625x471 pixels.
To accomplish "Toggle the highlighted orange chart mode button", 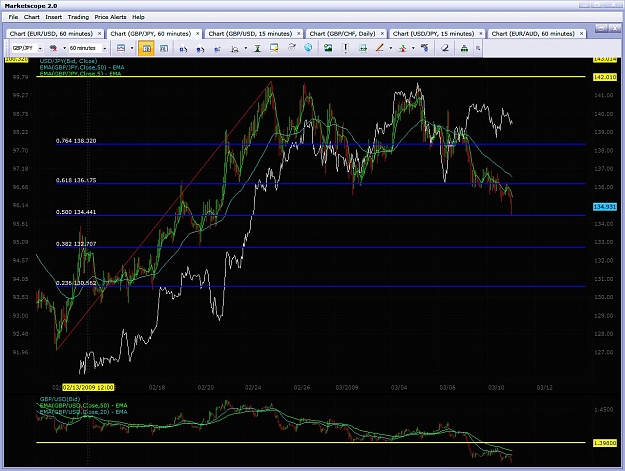I will [x=146, y=48].
